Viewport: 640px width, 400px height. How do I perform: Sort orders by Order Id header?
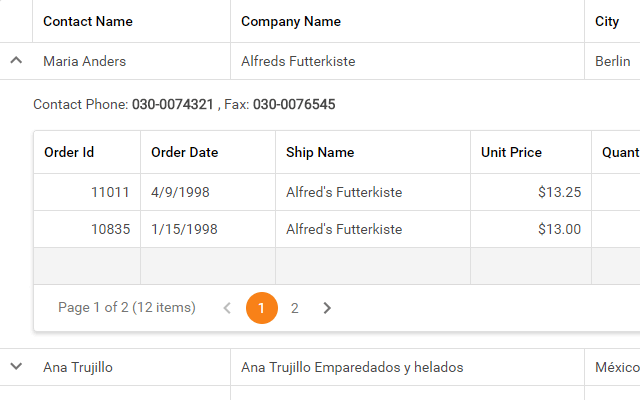pyautogui.click(x=69, y=153)
